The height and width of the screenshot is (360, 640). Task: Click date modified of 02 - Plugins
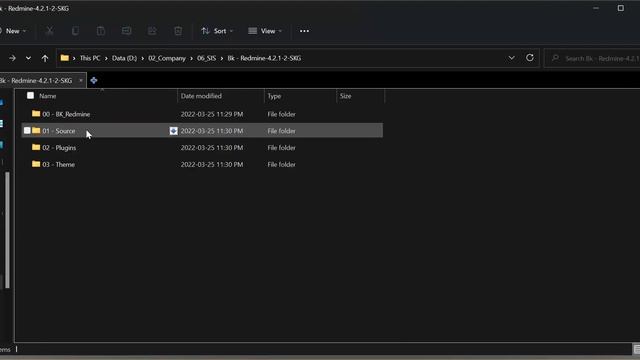click(212, 148)
